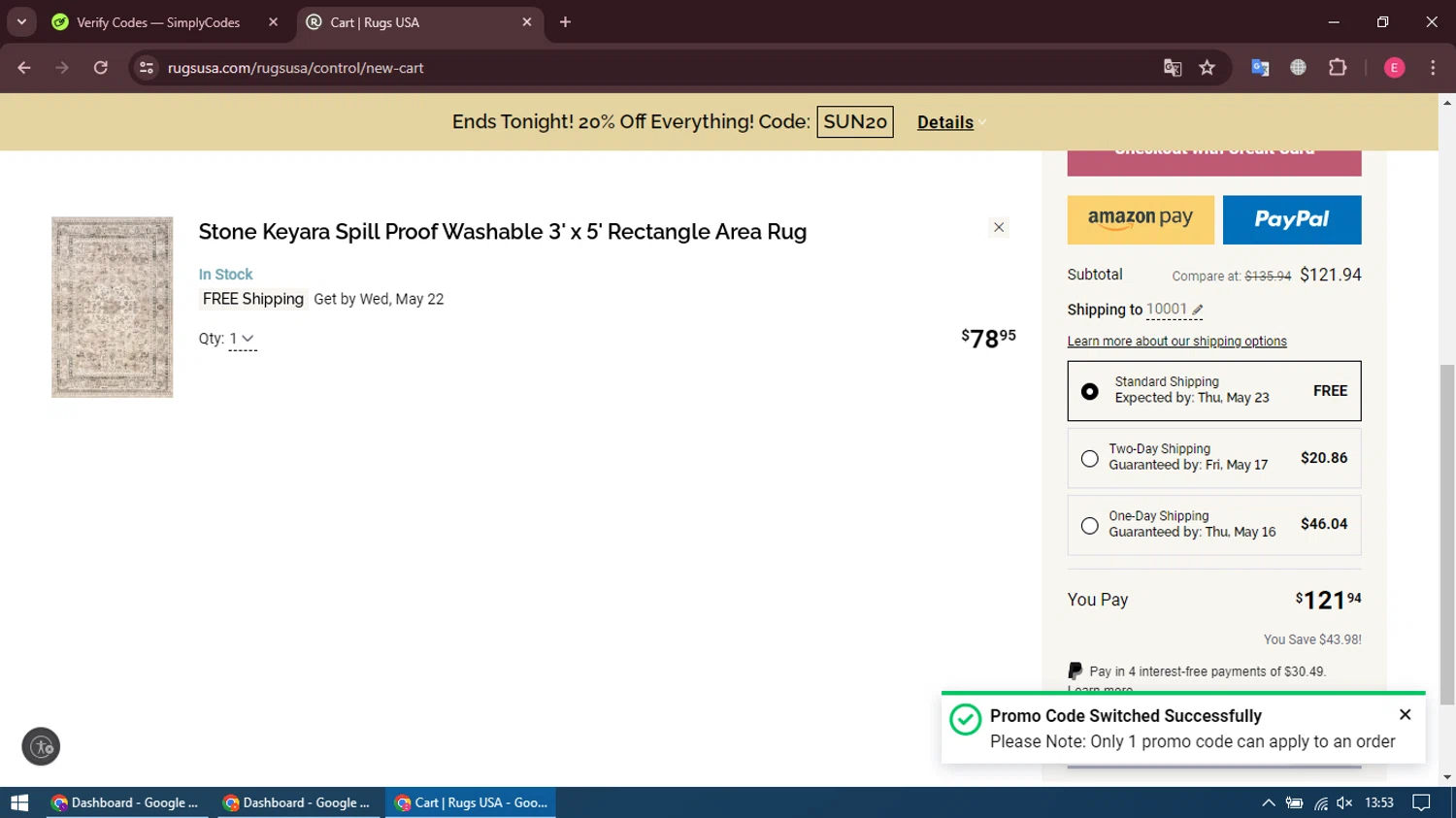Show hidden system tray icons
Screen dimensions: 1456x818
(x=1269, y=802)
